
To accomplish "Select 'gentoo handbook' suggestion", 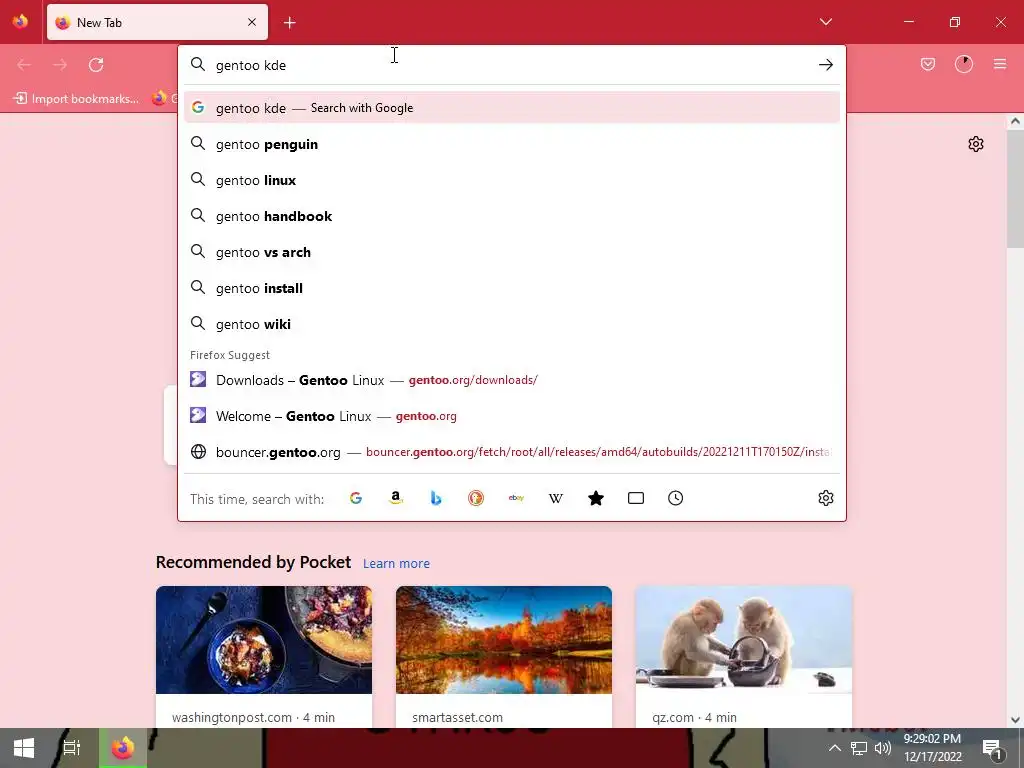I will coord(511,216).
